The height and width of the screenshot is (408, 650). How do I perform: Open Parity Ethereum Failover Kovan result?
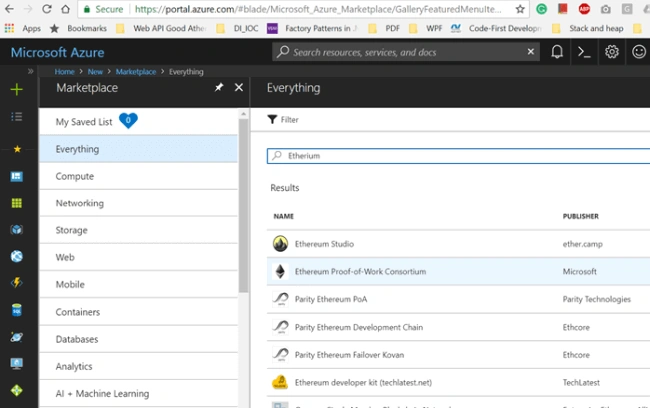pos(458,355)
